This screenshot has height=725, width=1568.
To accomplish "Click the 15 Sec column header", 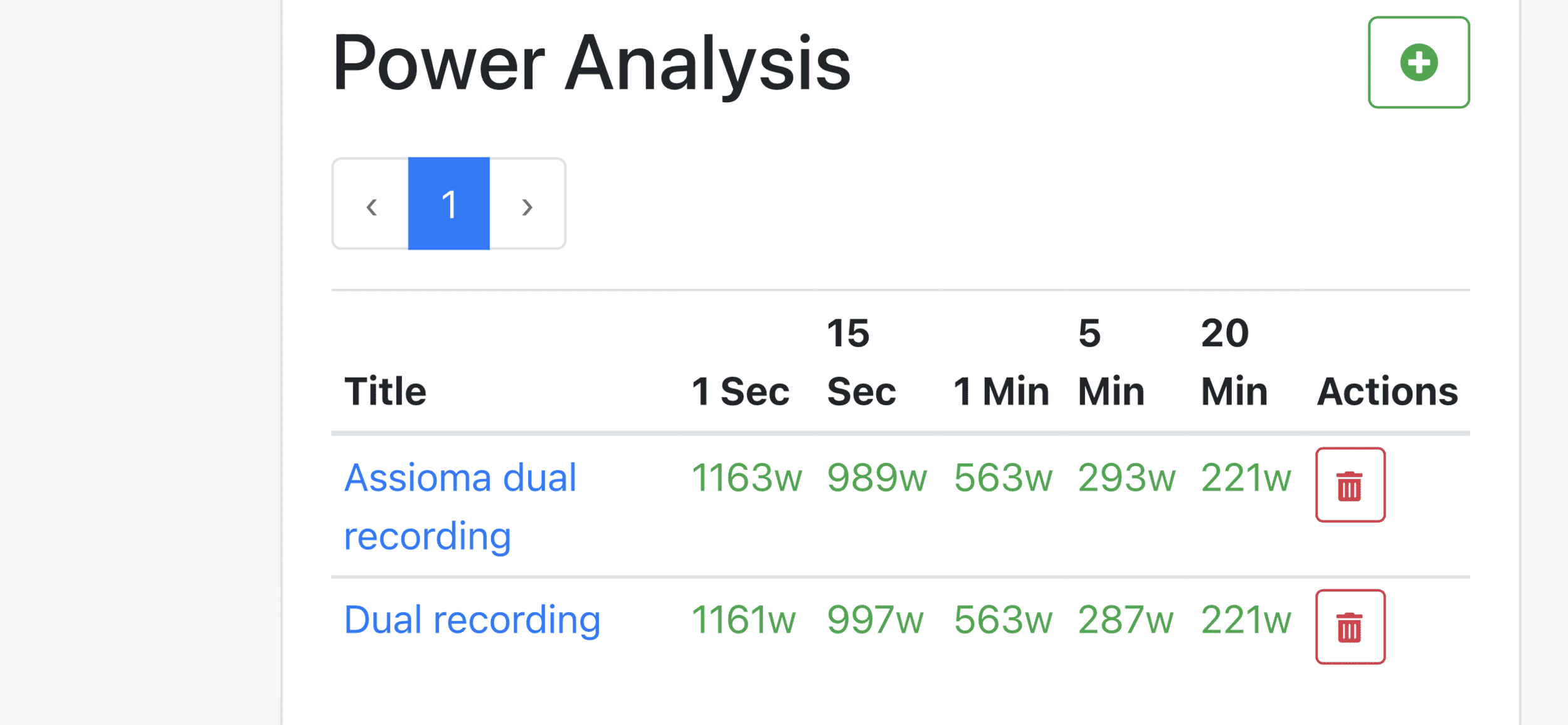I will 861,362.
